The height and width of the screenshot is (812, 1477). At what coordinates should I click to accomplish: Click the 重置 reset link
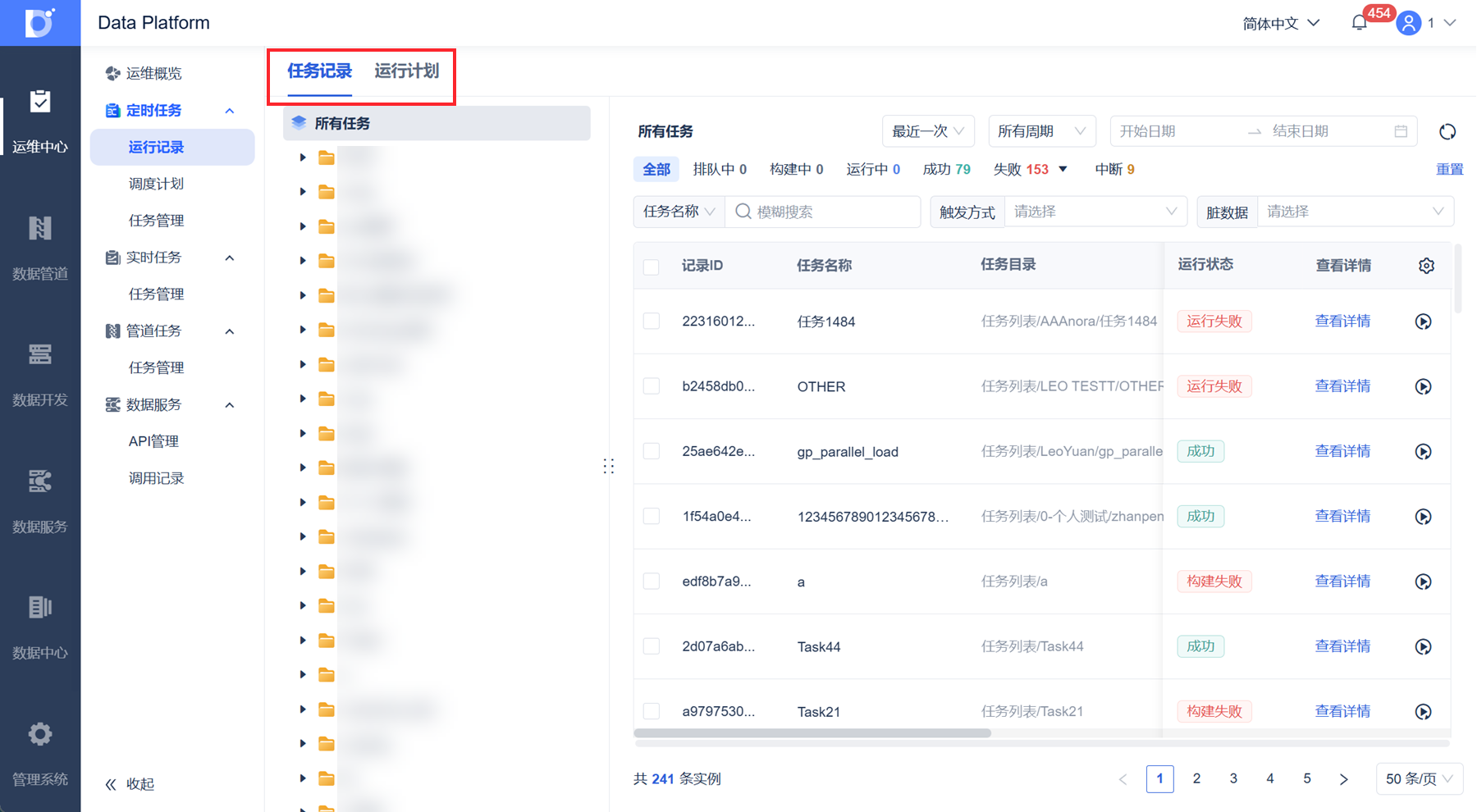pos(1449,169)
